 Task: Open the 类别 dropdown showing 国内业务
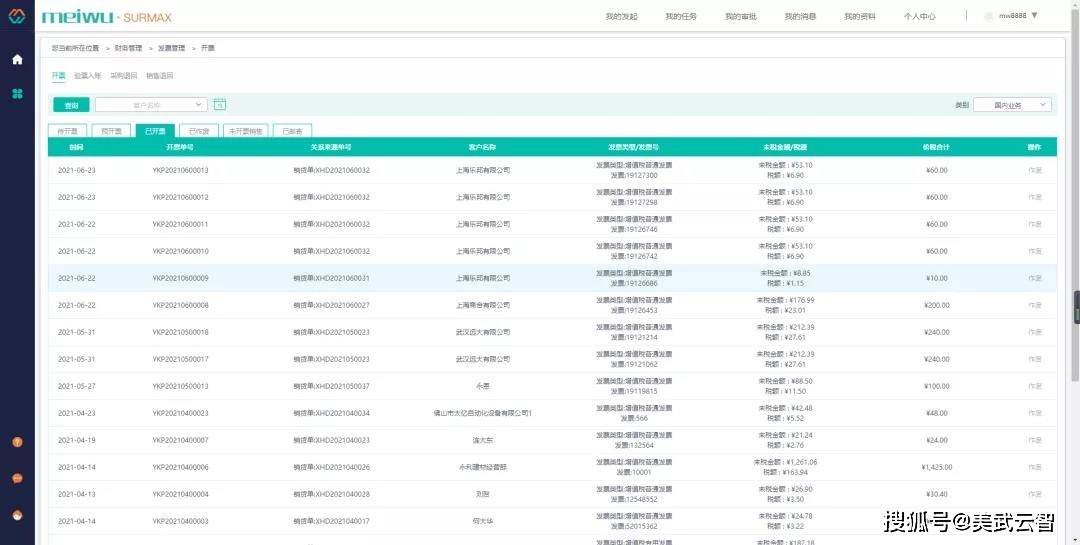pos(1012,104)
